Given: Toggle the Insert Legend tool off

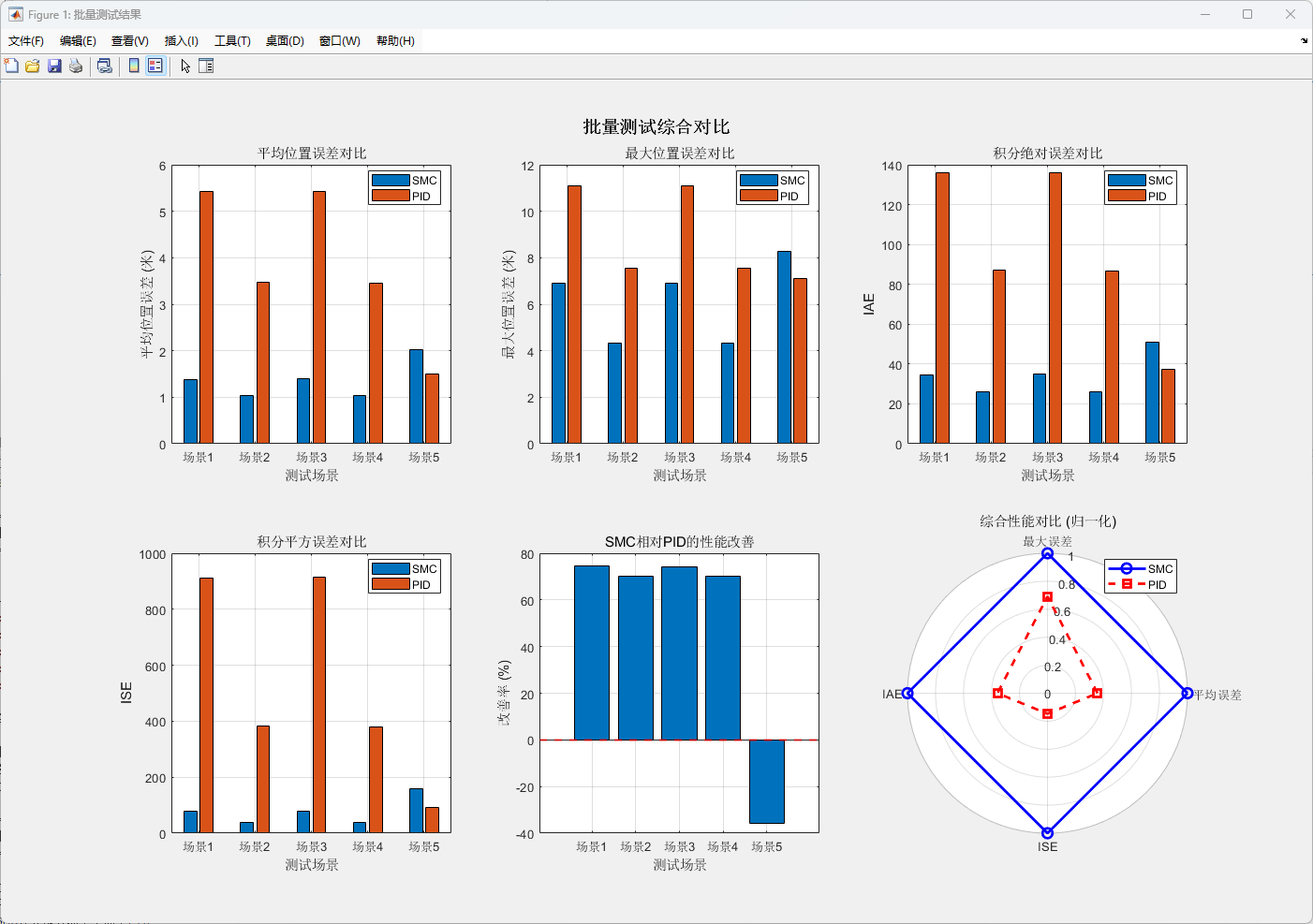Looking at the screenshot, I should 155,66.
